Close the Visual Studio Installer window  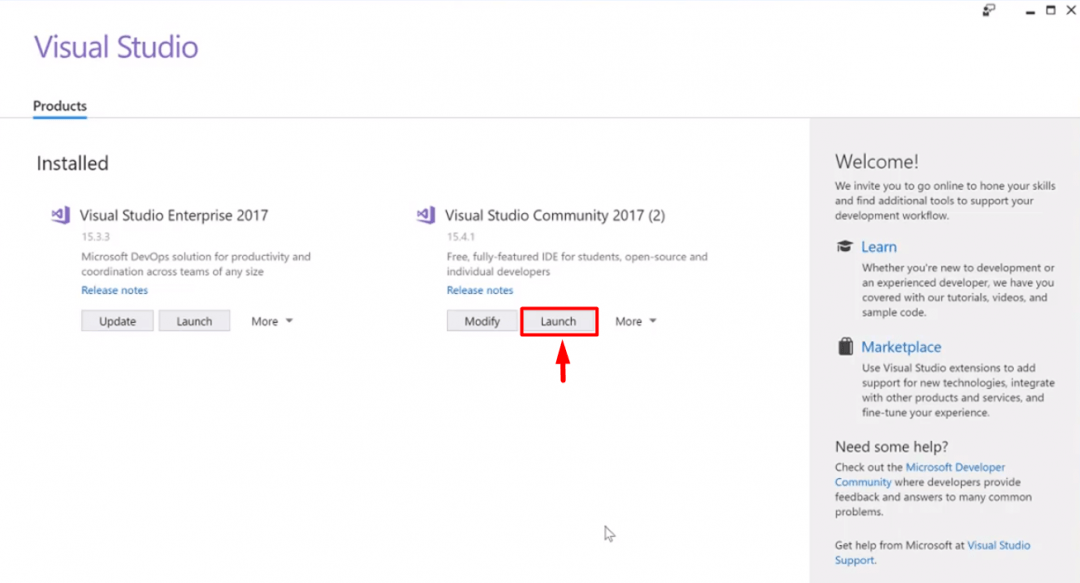pyautogui.click(x=1070, y=10)
